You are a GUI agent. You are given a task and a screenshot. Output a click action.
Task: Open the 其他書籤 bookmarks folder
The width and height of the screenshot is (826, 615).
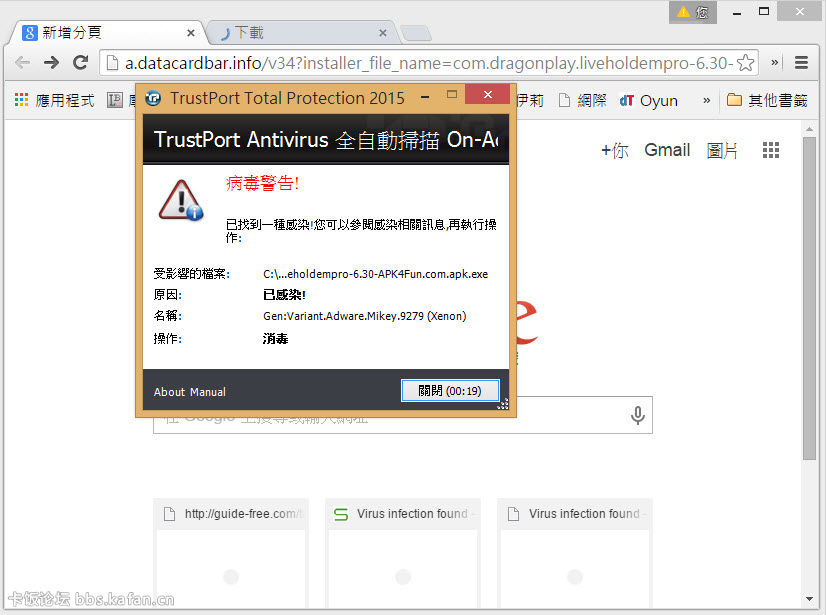pyautogui.click(x=766, y=100)
